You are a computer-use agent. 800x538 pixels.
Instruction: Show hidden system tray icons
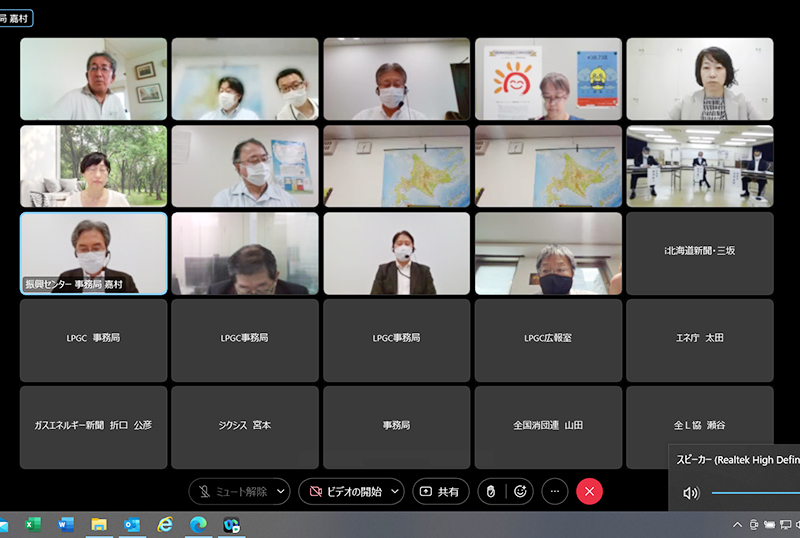pyautogui.click(x=737, y=525)
